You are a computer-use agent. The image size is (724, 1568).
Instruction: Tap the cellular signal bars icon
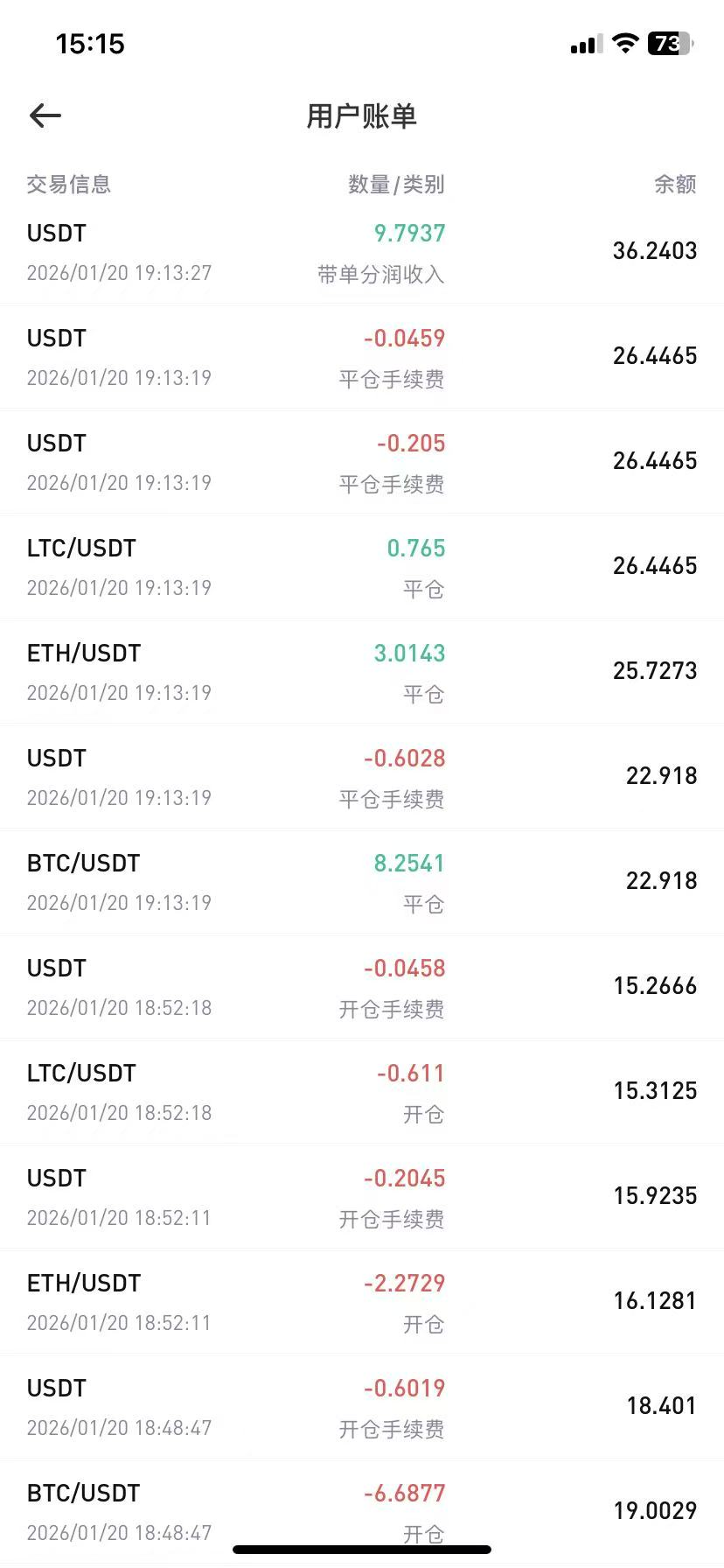(587, 44)
